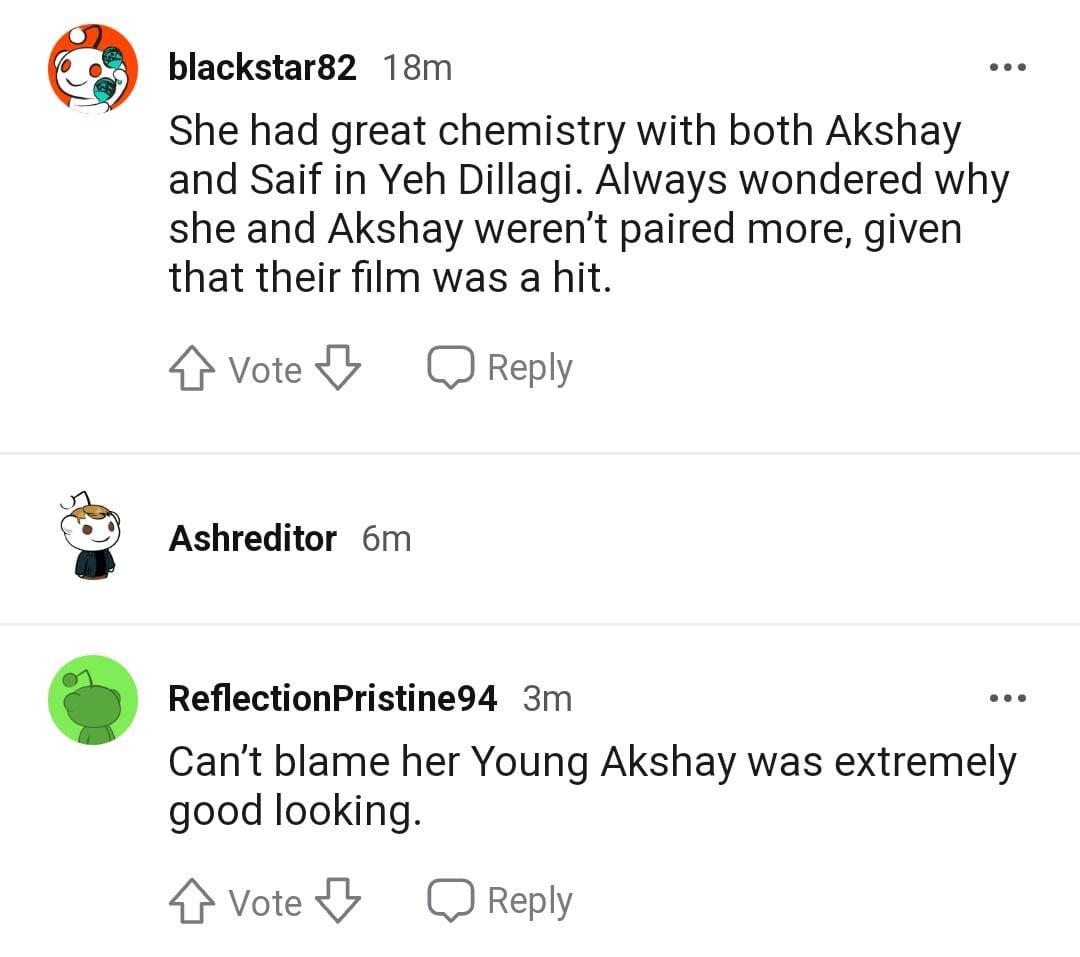Open Ashreditor username link
Viewport: 1080px width, 957px height.
[252, 538]
